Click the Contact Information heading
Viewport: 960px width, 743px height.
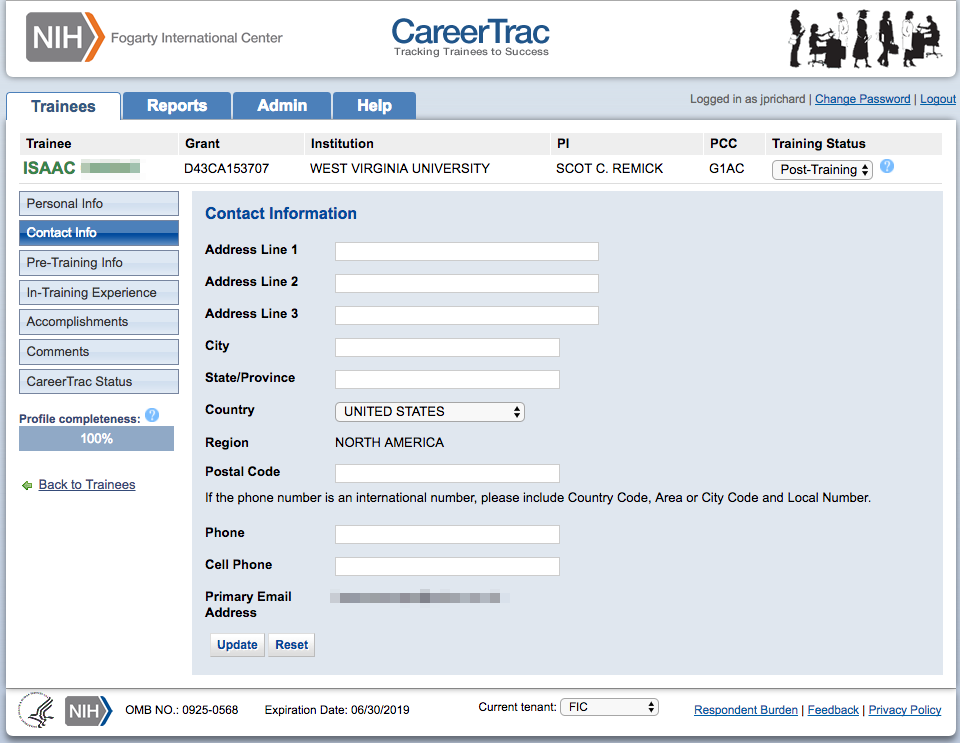(x=280, y=214)
